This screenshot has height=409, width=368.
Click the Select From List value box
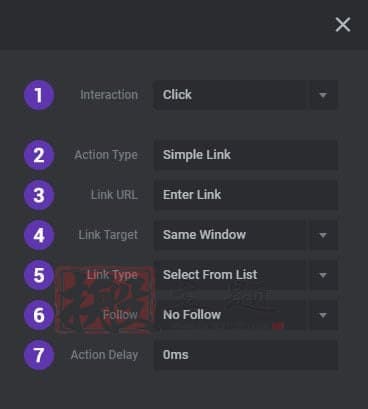click(230, 275)
